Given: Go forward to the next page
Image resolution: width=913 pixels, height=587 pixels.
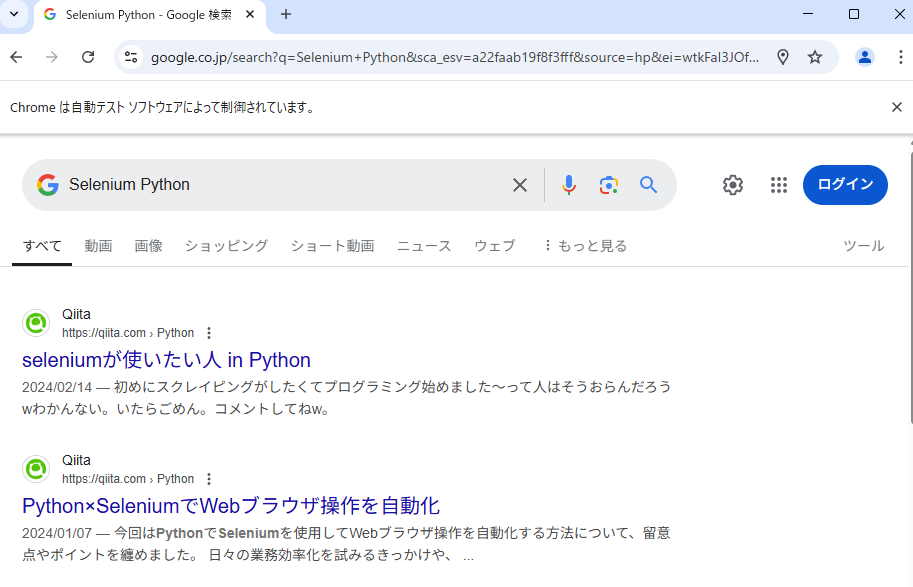Looking at the screenshot, I should [x=52, y=57].
